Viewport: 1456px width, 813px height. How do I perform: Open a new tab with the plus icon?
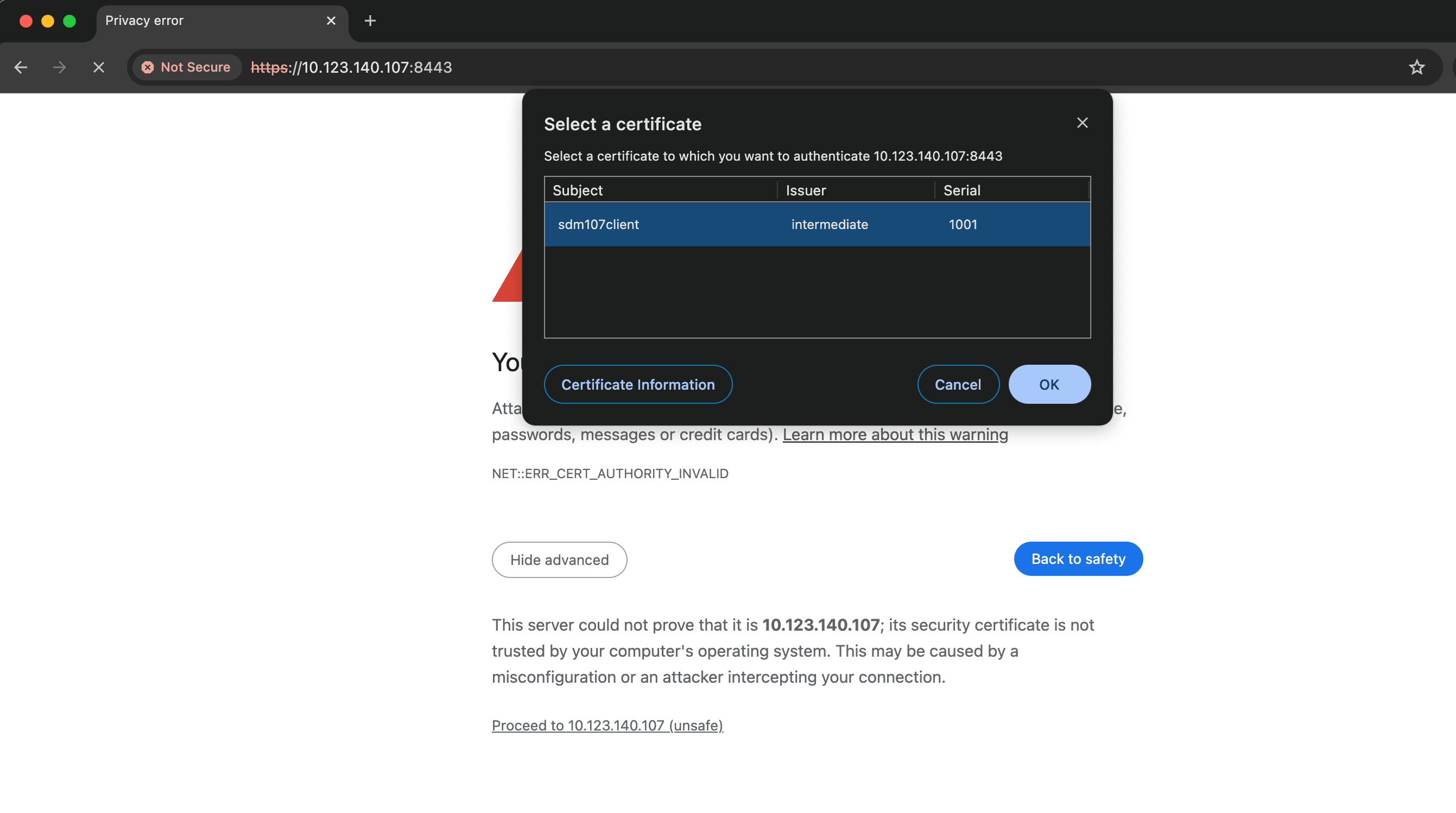coord(370,21)
